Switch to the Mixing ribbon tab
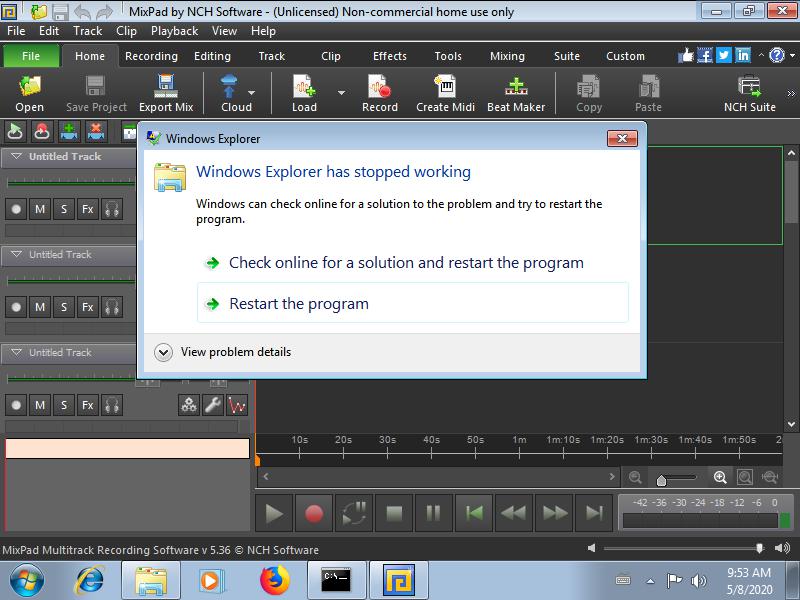 pyautogui.click(x=507, y=56)
